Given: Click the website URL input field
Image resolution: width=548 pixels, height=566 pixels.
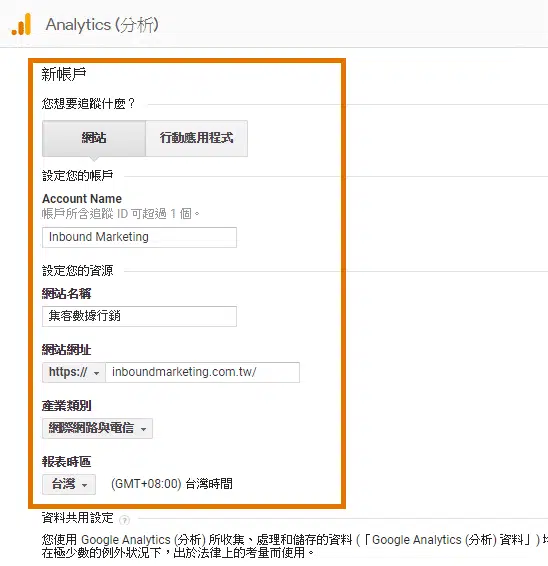Looking at the screenshot, I should [x=203, y=372].
